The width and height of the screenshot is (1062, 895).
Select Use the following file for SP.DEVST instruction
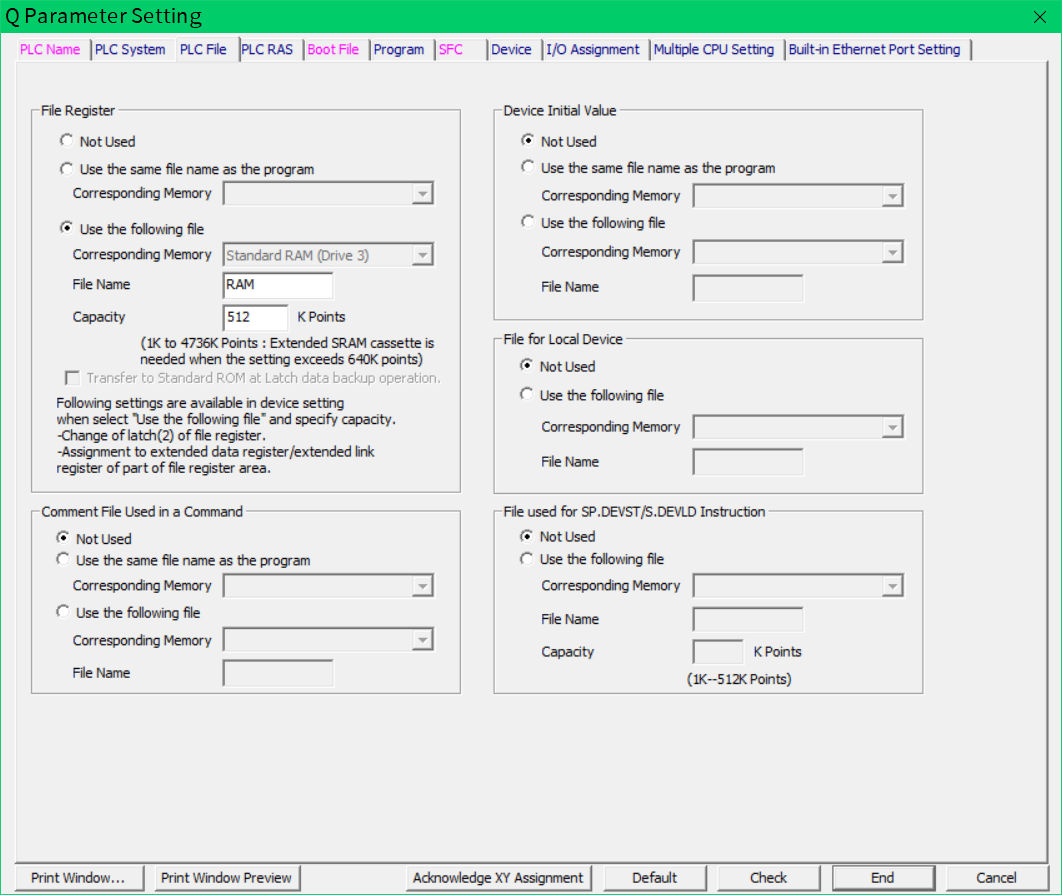(x=527, y=559)
